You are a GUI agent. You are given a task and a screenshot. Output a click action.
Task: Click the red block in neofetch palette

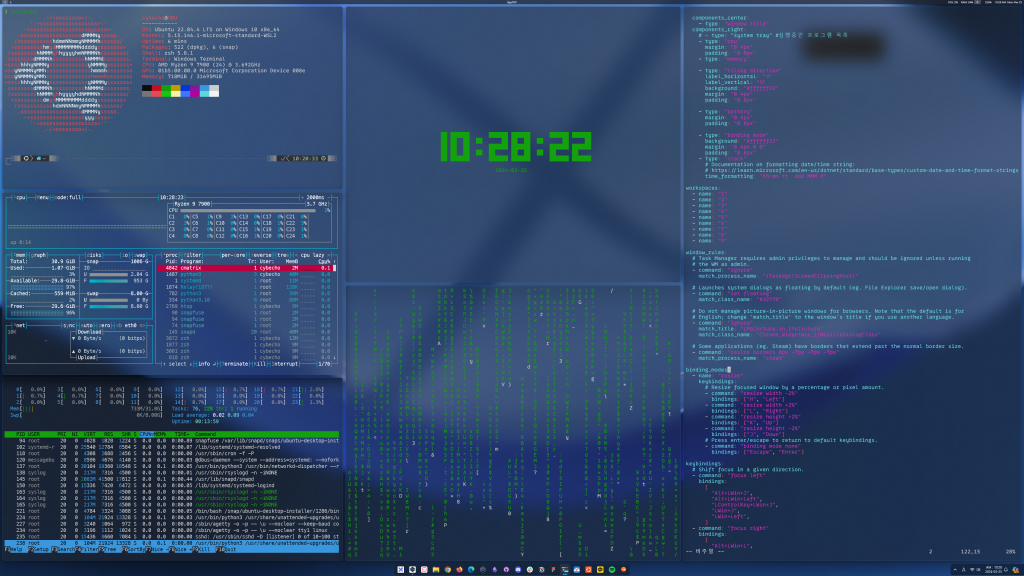pyautogui.click(x=157, y=90)
